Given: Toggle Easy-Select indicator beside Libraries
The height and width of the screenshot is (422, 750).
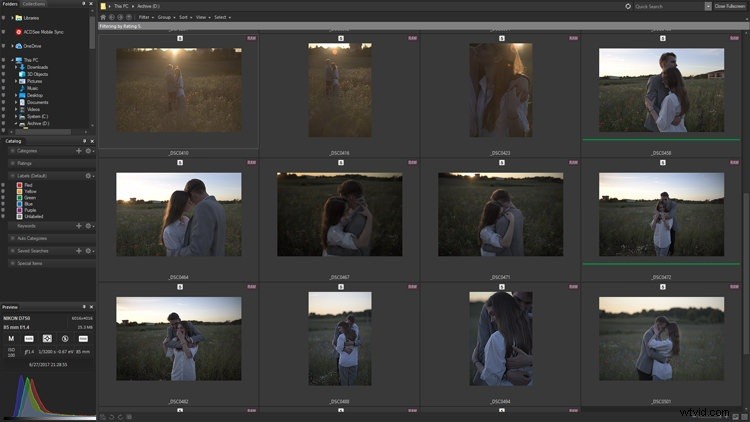Looking at the screenshot, I should pyautogui.click(x=3, y=18).
